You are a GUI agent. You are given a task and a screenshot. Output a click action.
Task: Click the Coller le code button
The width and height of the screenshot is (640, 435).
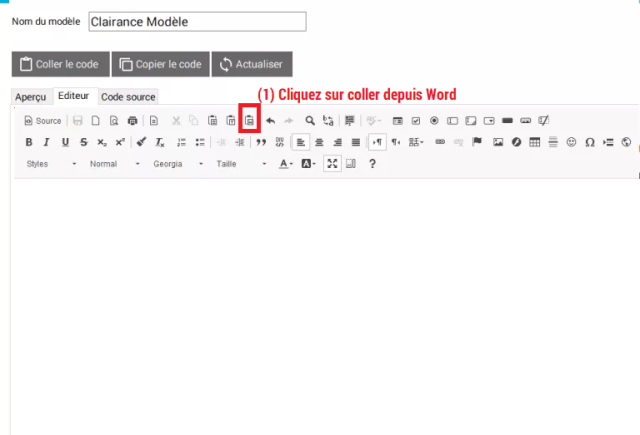click(59, 64)
